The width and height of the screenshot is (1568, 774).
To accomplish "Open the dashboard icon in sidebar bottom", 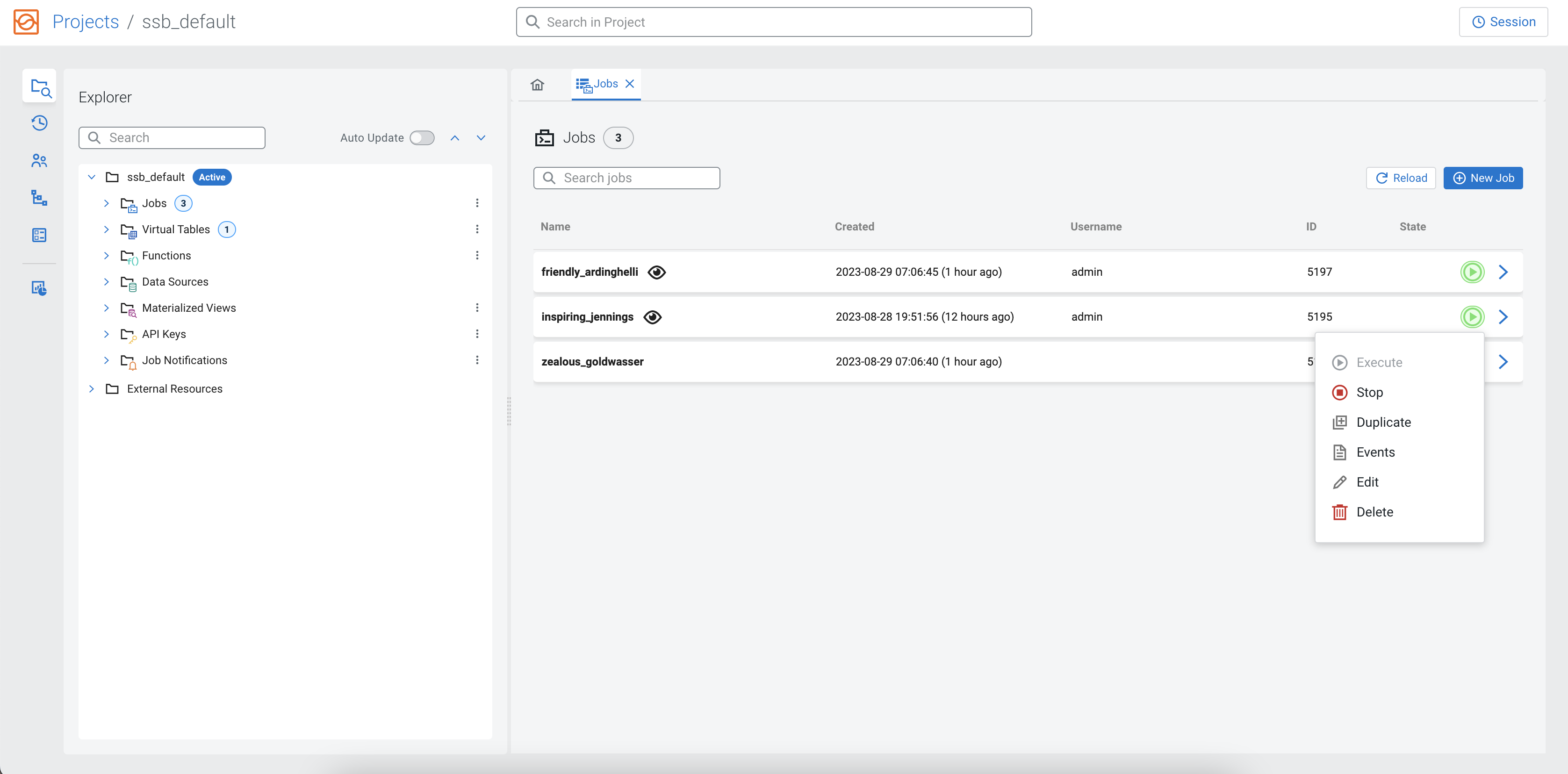I will (39, 288).
